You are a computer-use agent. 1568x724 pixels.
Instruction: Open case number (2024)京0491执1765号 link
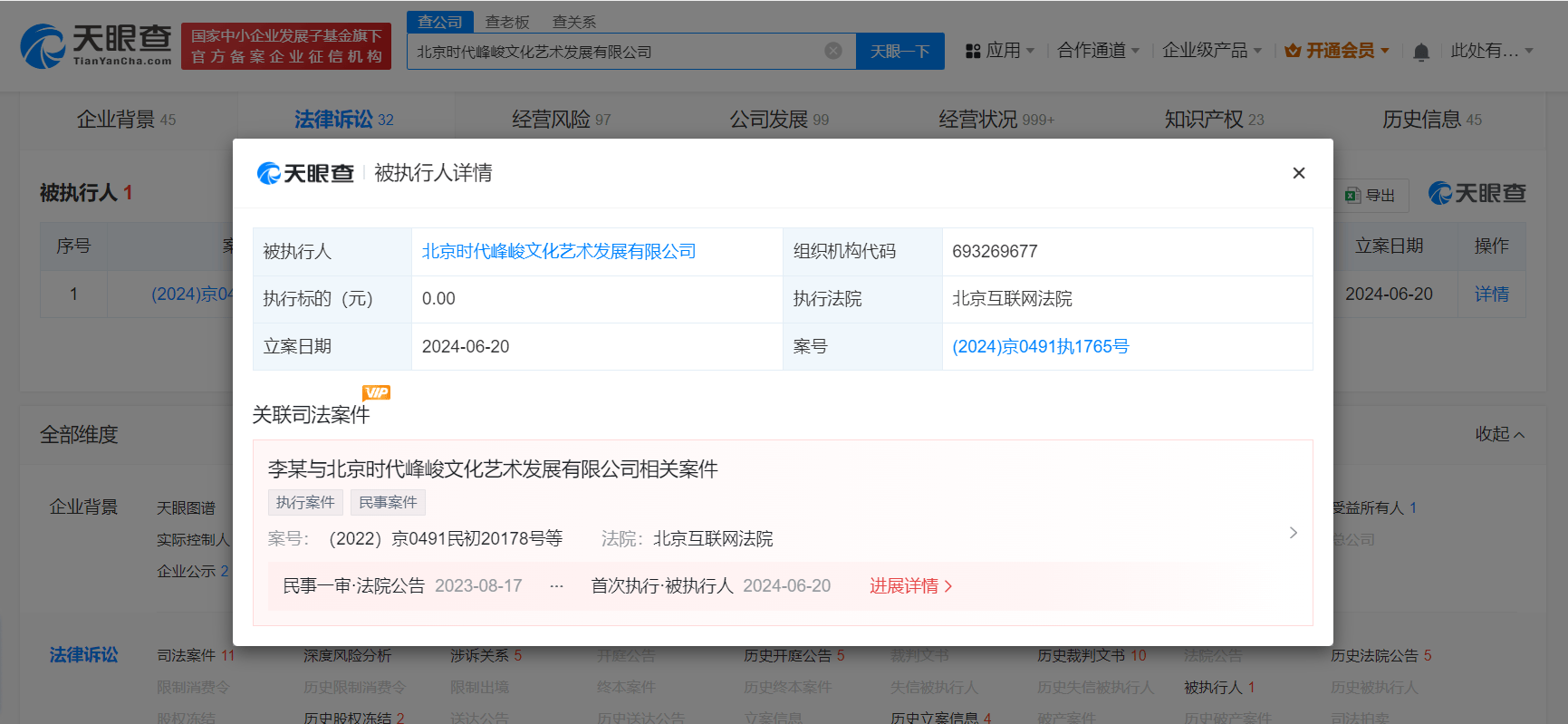(x=1041, y=346)
